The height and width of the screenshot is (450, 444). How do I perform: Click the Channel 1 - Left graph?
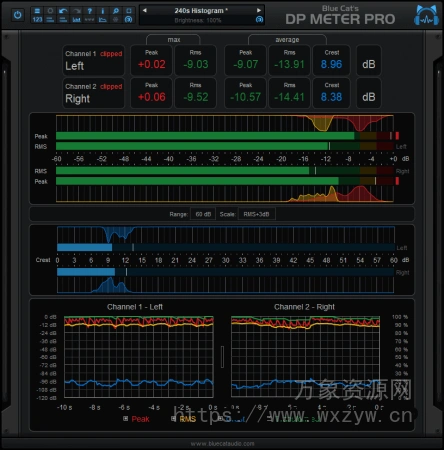(x=139, y=357)
